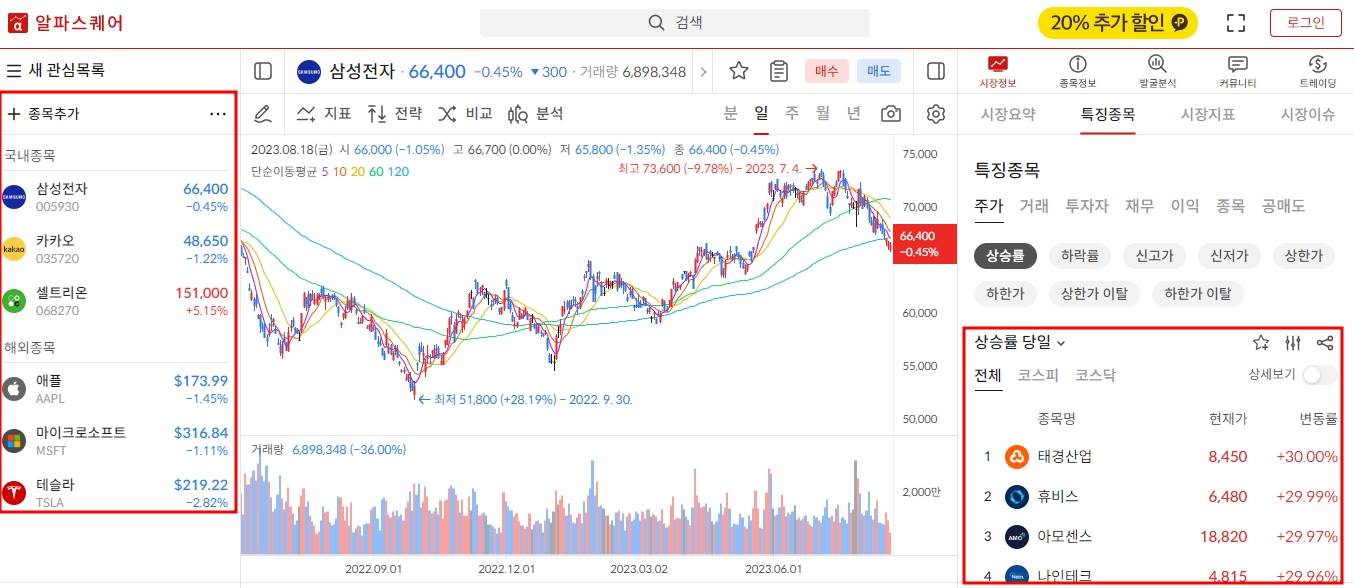Select the 상한가 filter chip

(1304, 256)
